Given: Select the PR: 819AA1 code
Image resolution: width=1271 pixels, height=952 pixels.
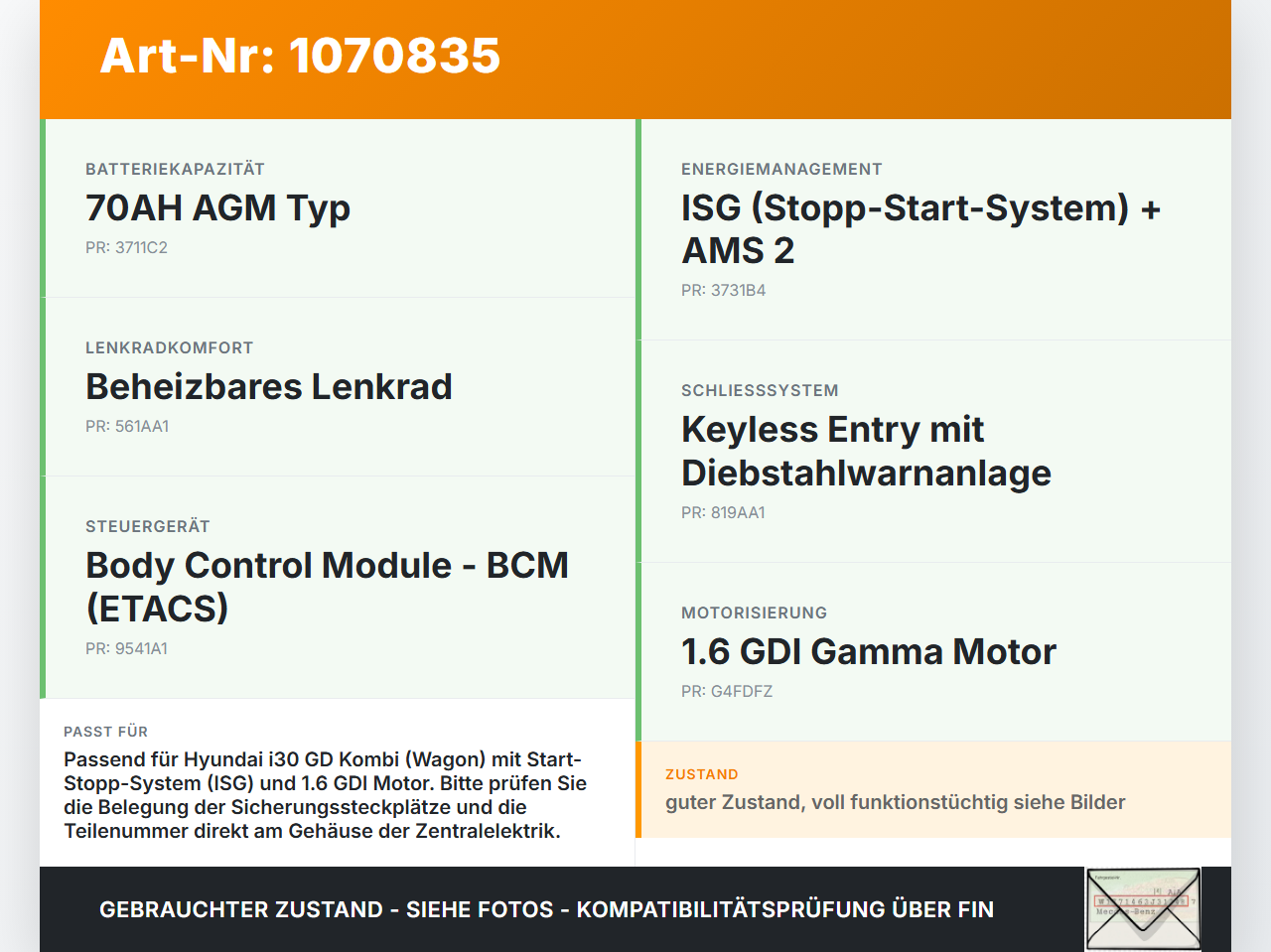Looking at the screenshot, I should click(723, 513).
